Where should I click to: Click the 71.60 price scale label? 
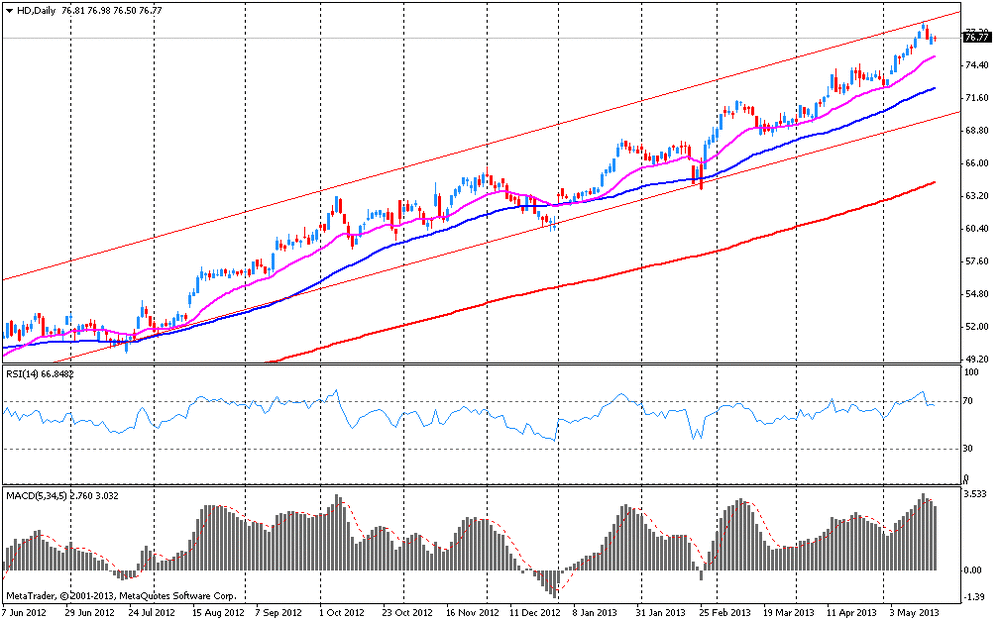pyautogui.click(x=977, y=98)
